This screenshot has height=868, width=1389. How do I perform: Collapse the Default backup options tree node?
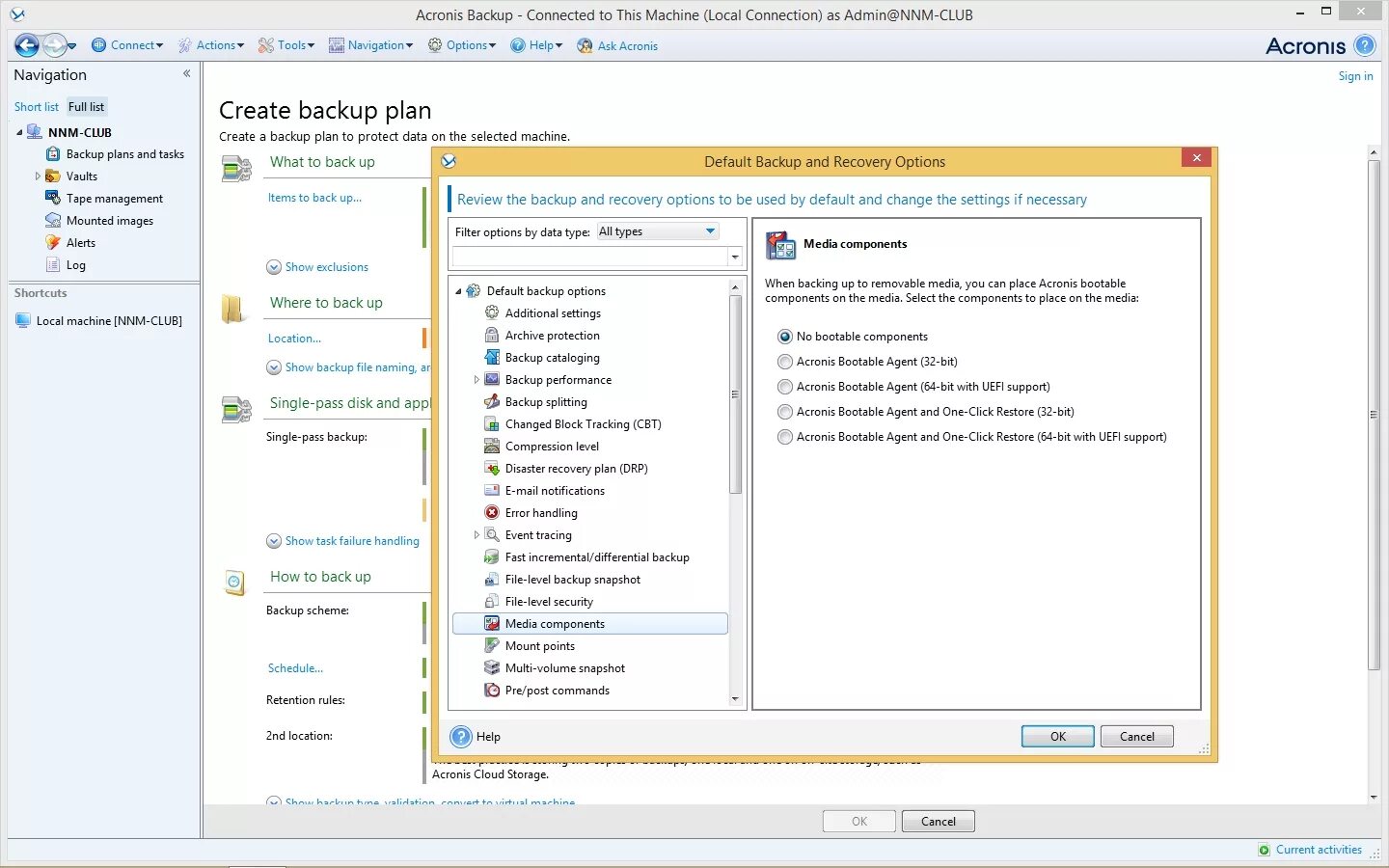[x=459, y=291]
